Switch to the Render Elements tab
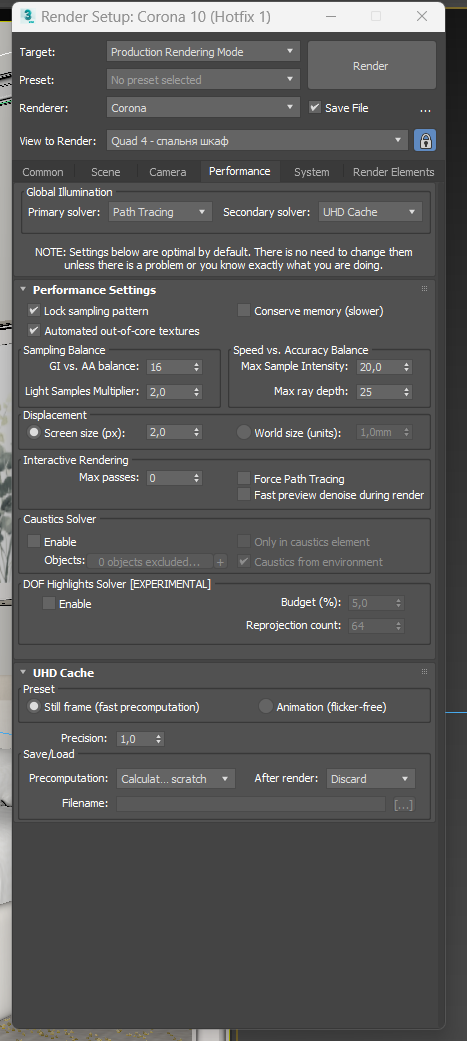 coord(393,172)
